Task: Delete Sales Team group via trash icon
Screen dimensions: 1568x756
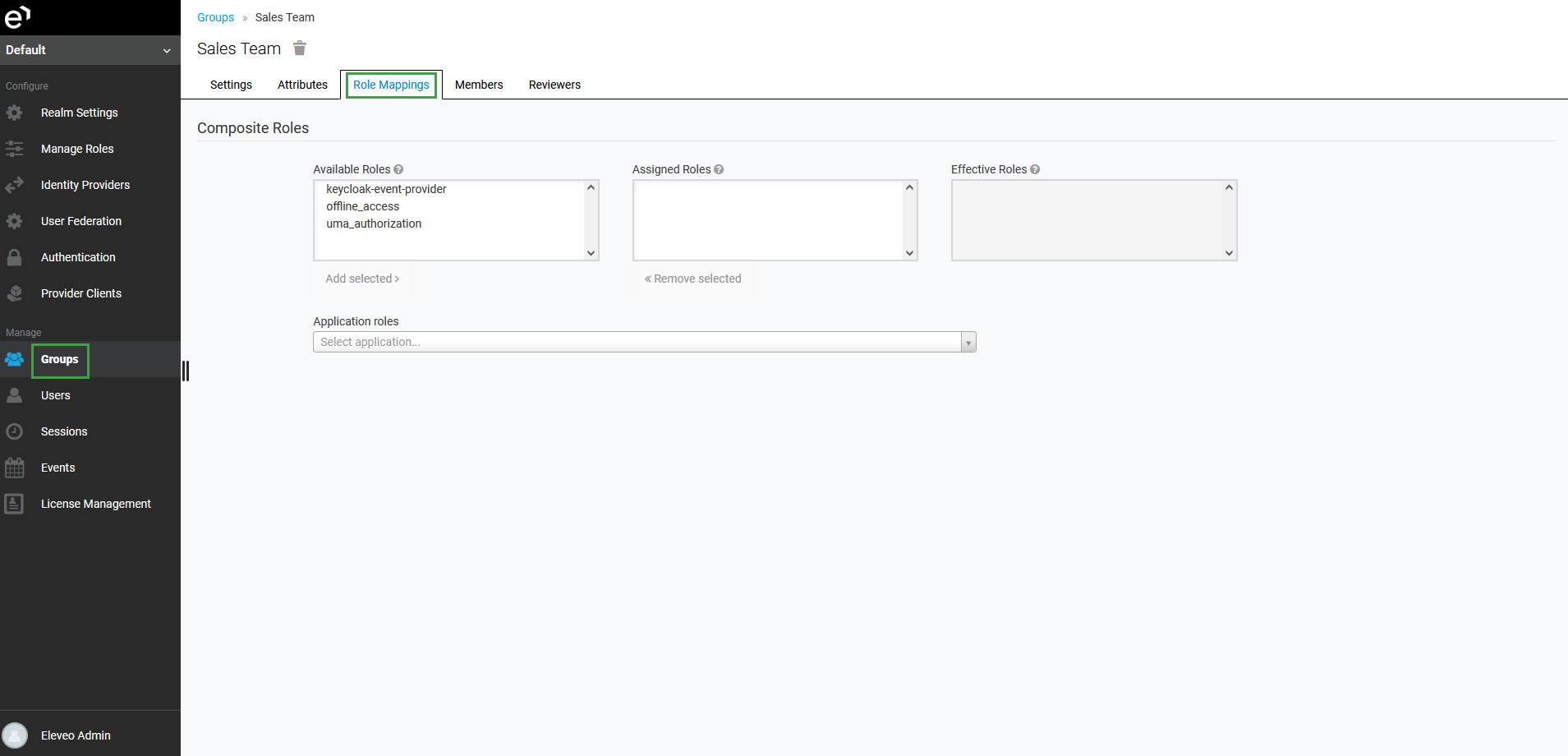Action: click(x=300, y=48)
